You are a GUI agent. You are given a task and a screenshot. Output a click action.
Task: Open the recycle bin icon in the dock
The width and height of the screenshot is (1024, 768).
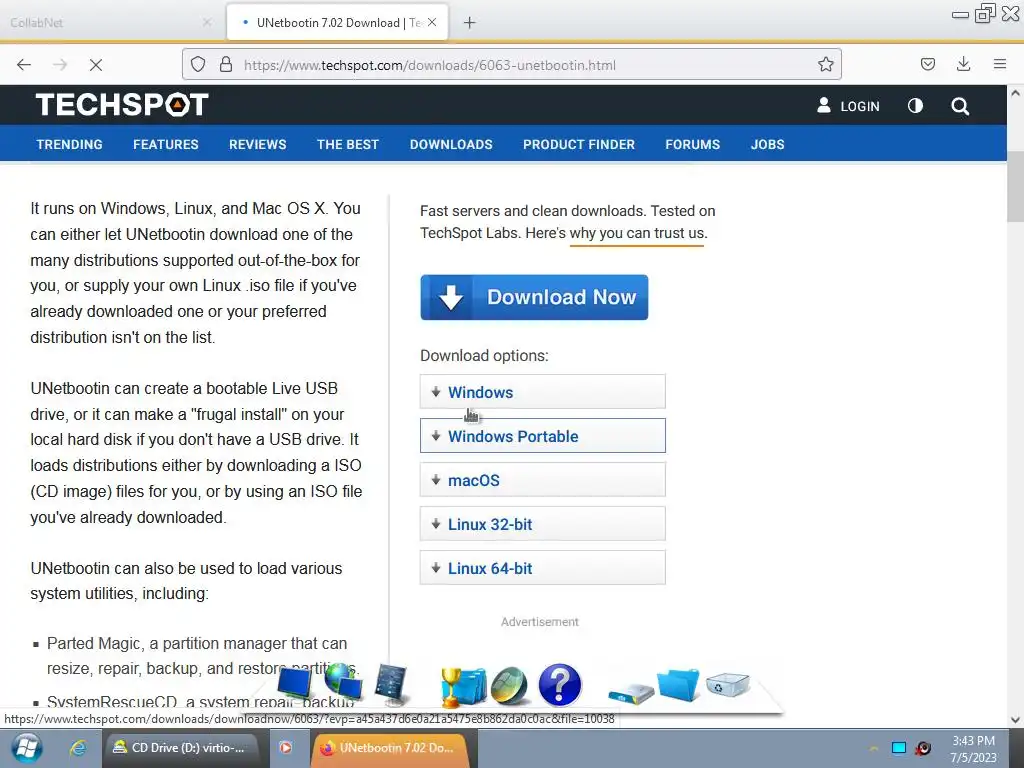click(x=728, y=684)
